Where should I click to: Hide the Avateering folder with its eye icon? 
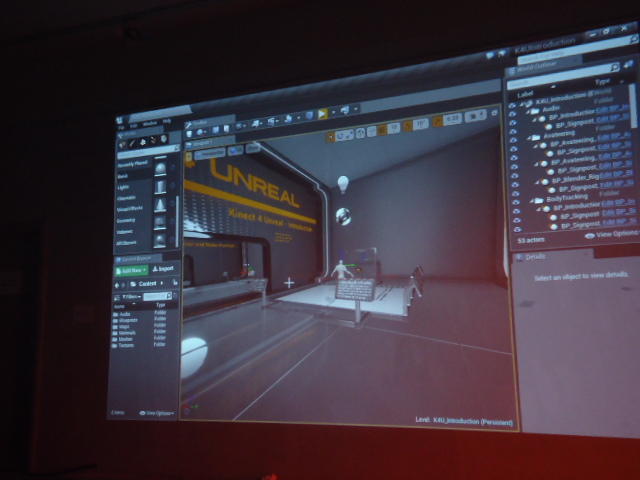tap(513, 140)
